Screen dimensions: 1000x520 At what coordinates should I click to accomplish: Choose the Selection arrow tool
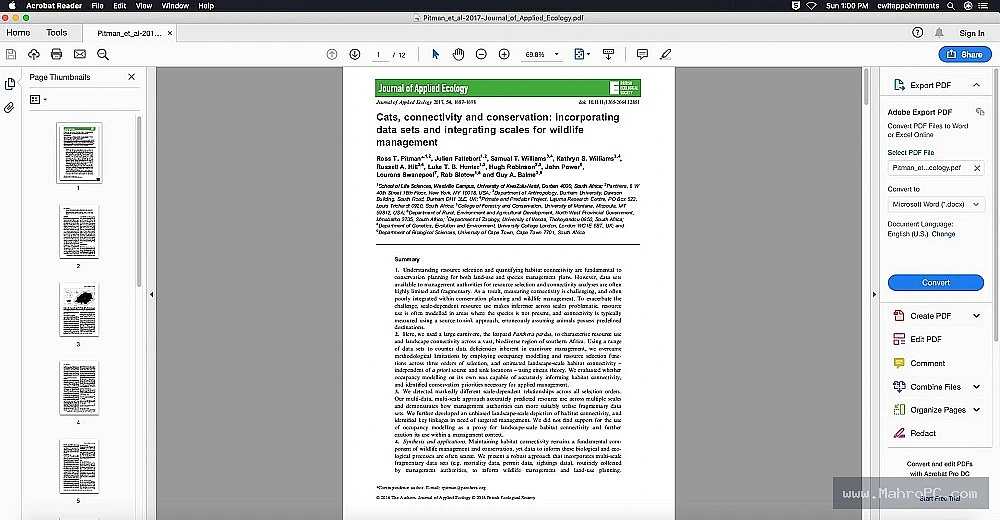(436, 54)
